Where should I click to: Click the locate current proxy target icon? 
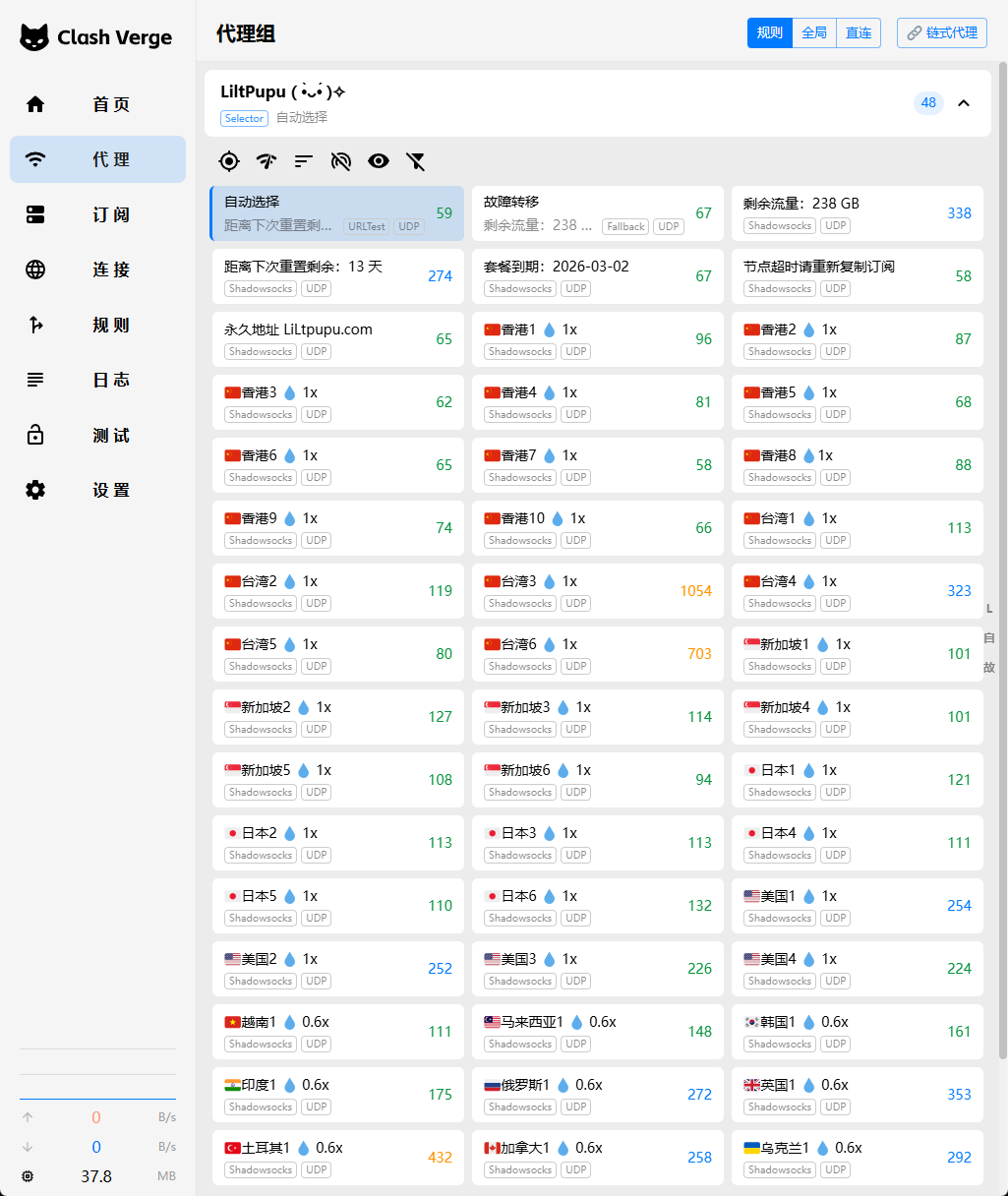pos(229,161)
